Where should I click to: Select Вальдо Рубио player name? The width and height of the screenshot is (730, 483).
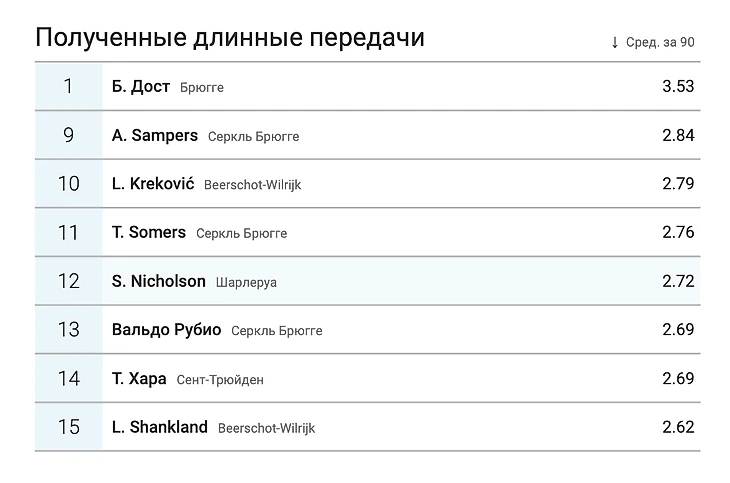[x=166, y=330]
